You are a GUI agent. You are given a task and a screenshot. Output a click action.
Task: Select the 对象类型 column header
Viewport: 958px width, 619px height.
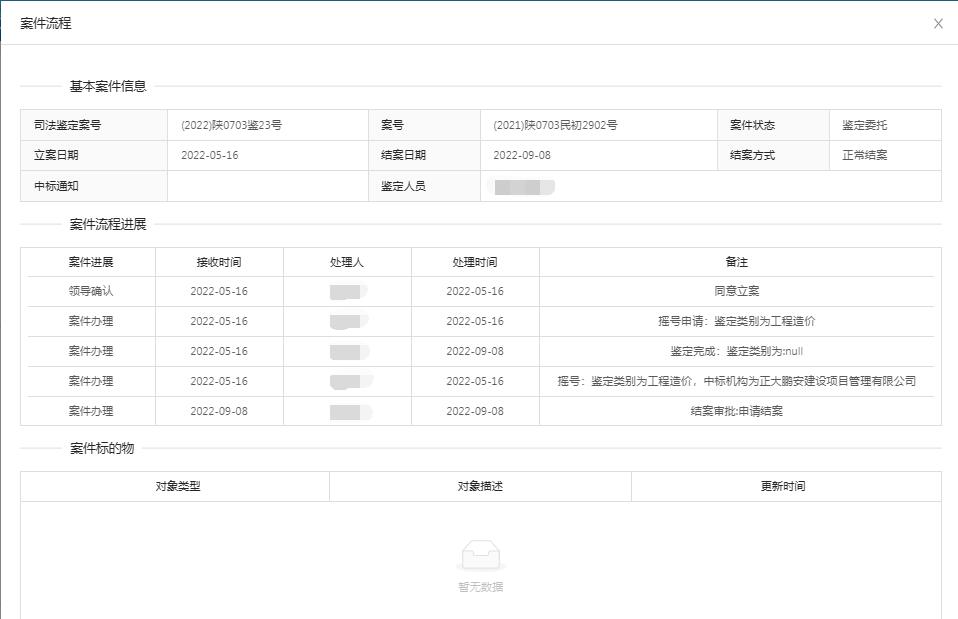[177, 486]
